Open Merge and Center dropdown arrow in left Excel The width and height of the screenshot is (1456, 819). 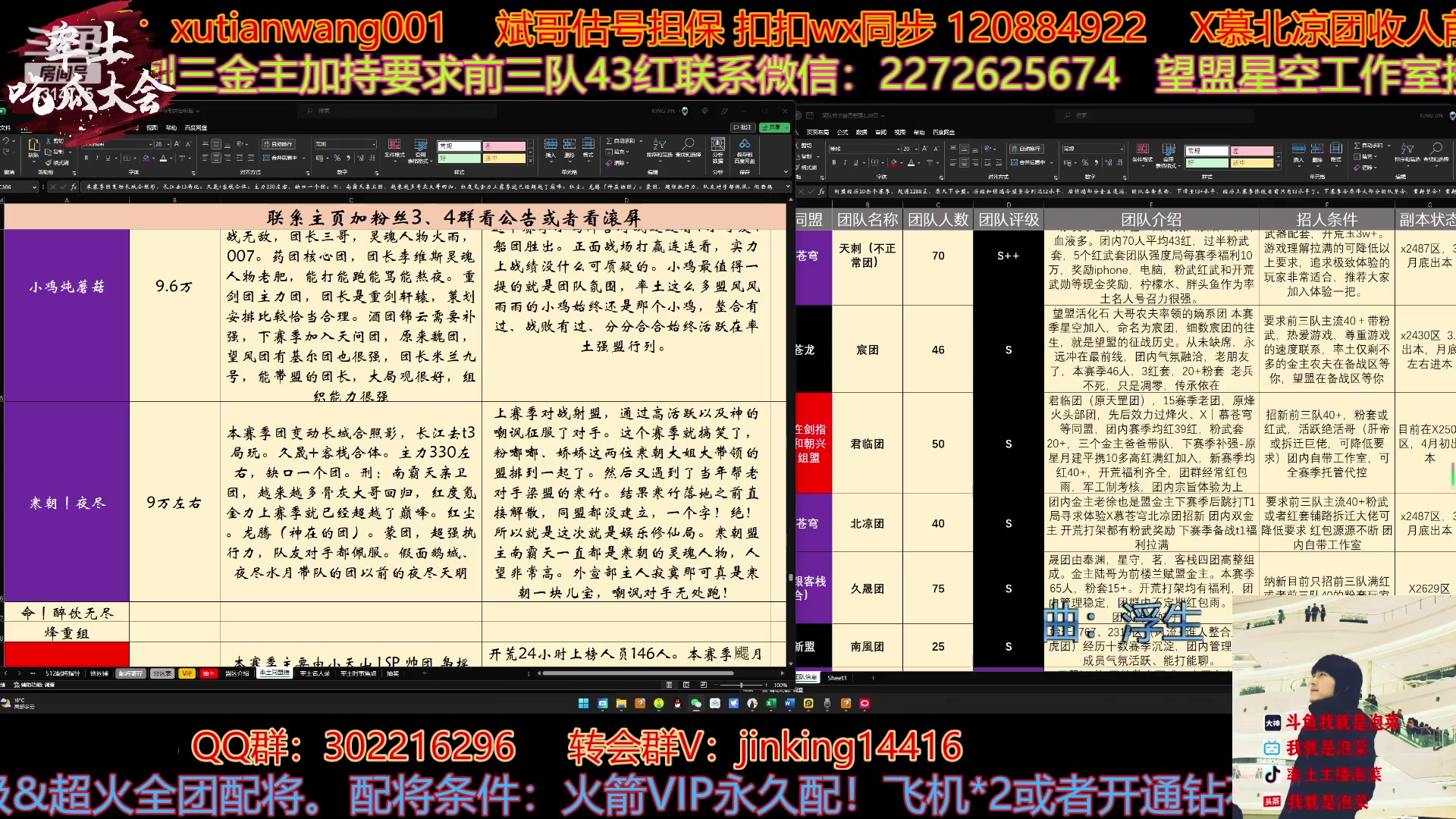click(303, 158)
